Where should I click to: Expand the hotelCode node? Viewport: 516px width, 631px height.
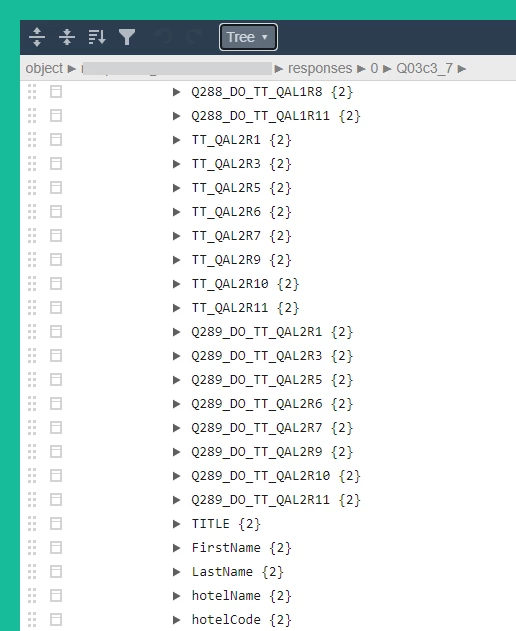pyautogui.click(x=176, y=620)
